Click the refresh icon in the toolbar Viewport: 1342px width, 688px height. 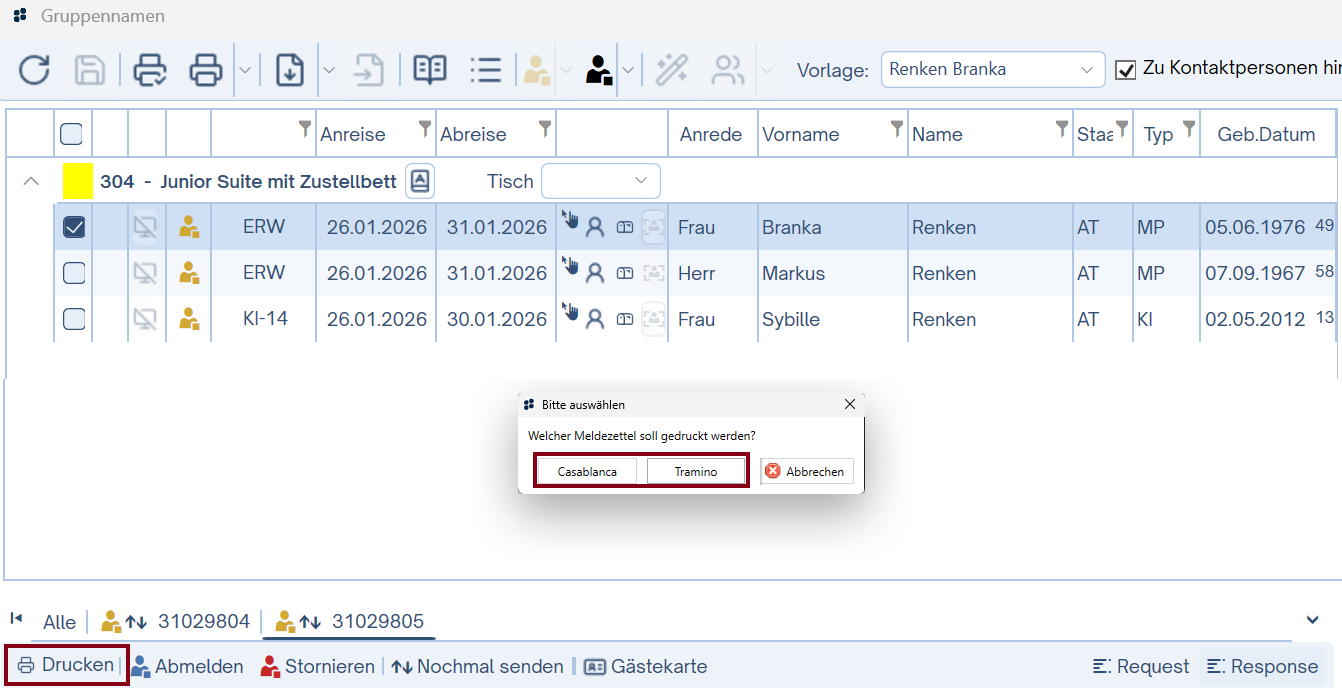pyautogui.click(x=34, y=70)
